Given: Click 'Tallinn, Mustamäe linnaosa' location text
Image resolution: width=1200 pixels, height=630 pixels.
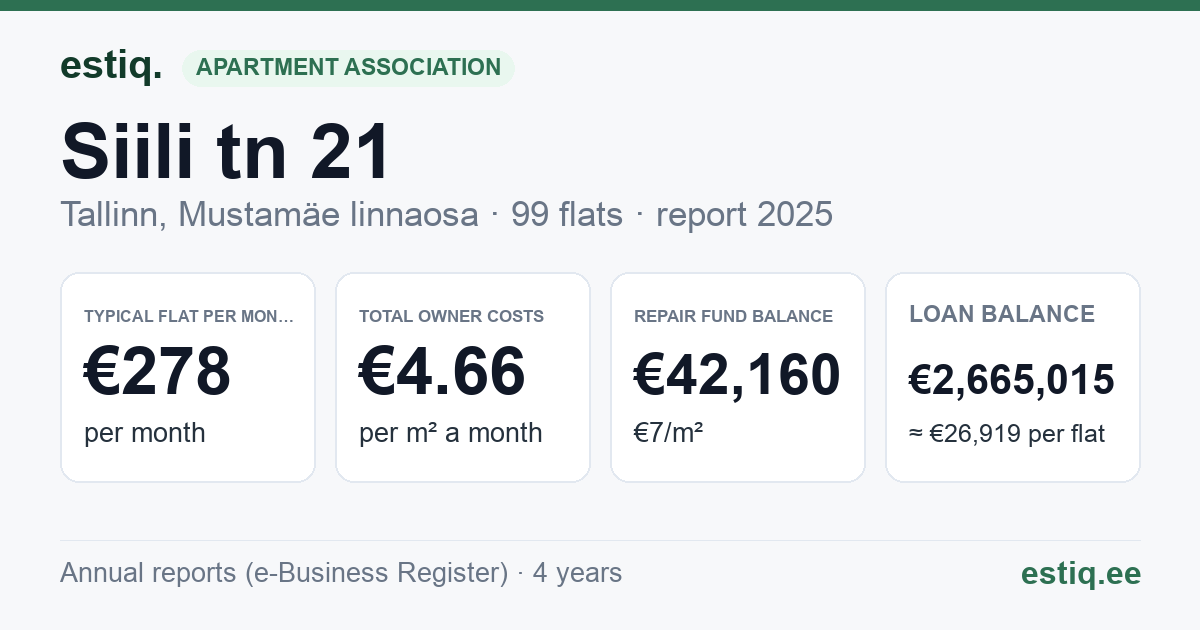Looking at the screenshot, I should point(269,214).
